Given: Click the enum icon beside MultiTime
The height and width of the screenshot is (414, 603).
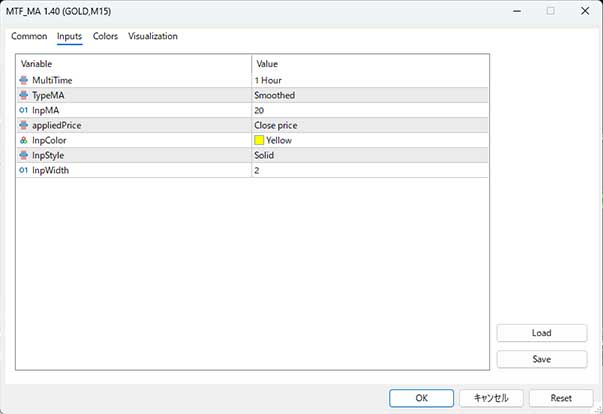Looking at the screenshot, I should pyautogui.click(x=23, y=80).
